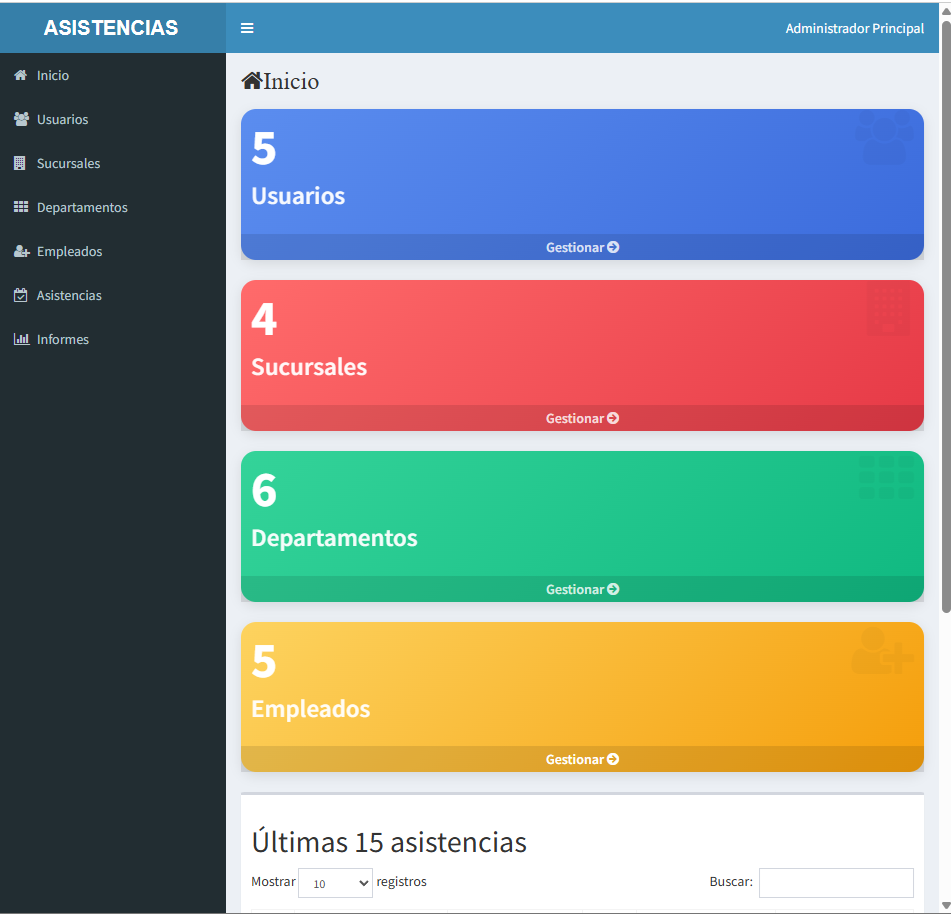Click Gestionar link on the Empleados card
Viewport: 951px width, 914px height.
582,760
